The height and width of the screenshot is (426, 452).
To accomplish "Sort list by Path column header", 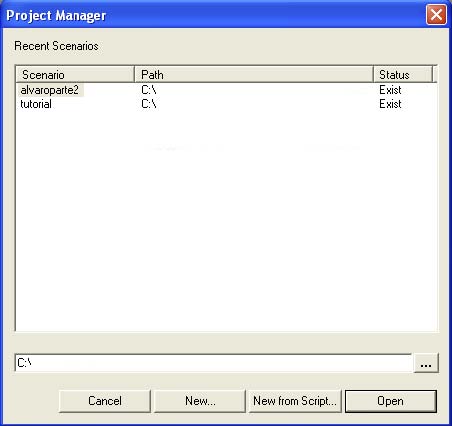I will [254, 74].
